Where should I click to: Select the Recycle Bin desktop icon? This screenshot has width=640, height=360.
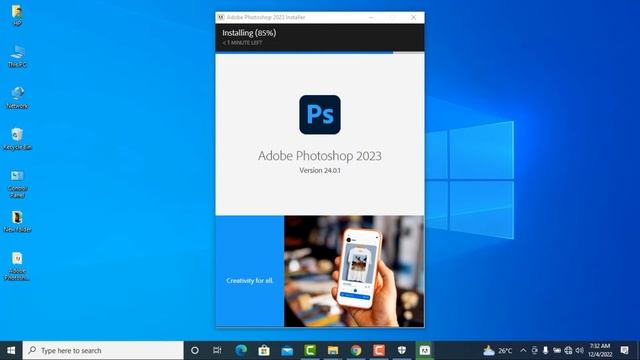tap(17, 139)
